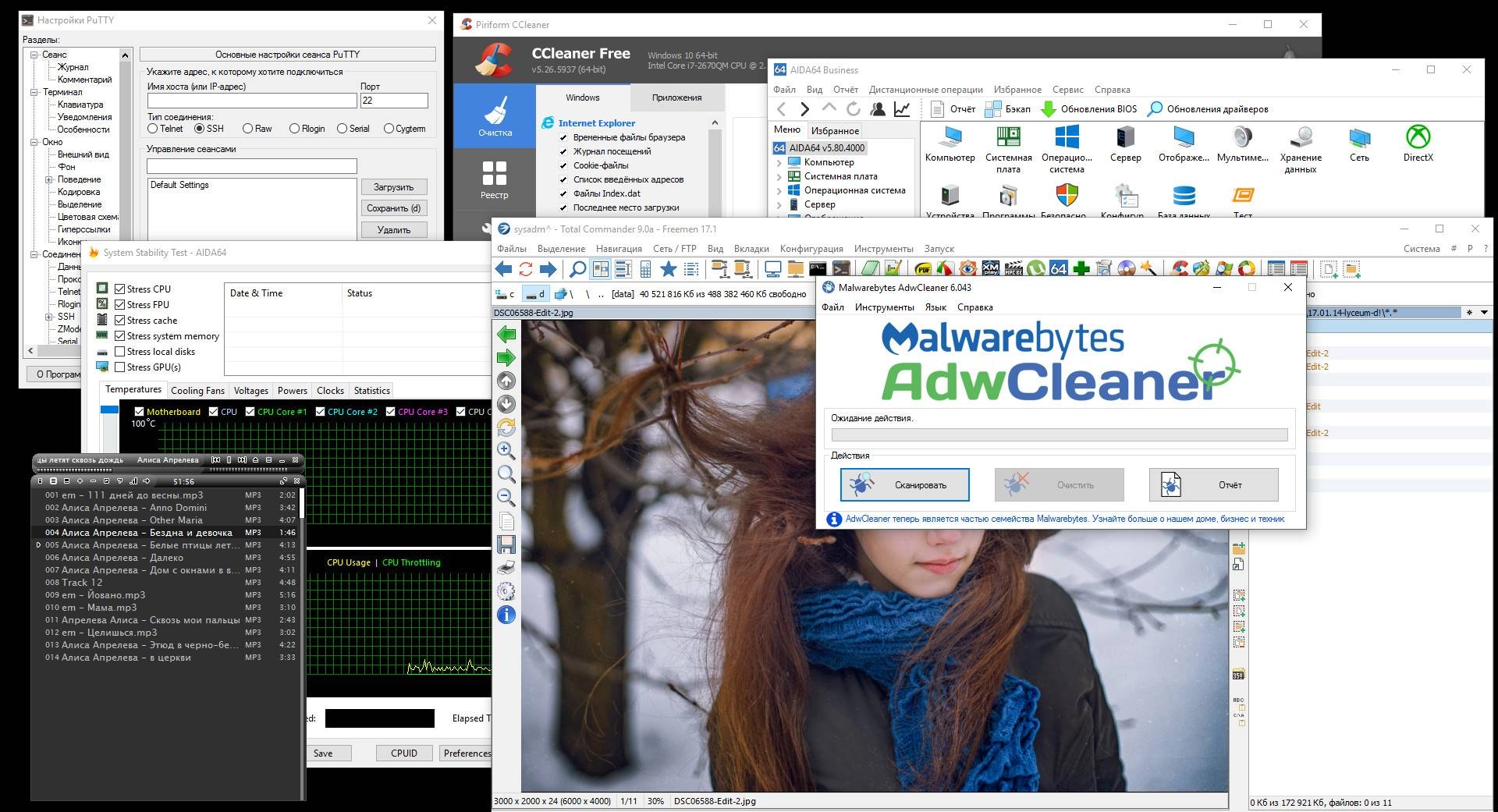Click the CCleaner icon in Total Commander toolbar
The width and height of the screenshot is (1498, 812).
pos(1180,269)
